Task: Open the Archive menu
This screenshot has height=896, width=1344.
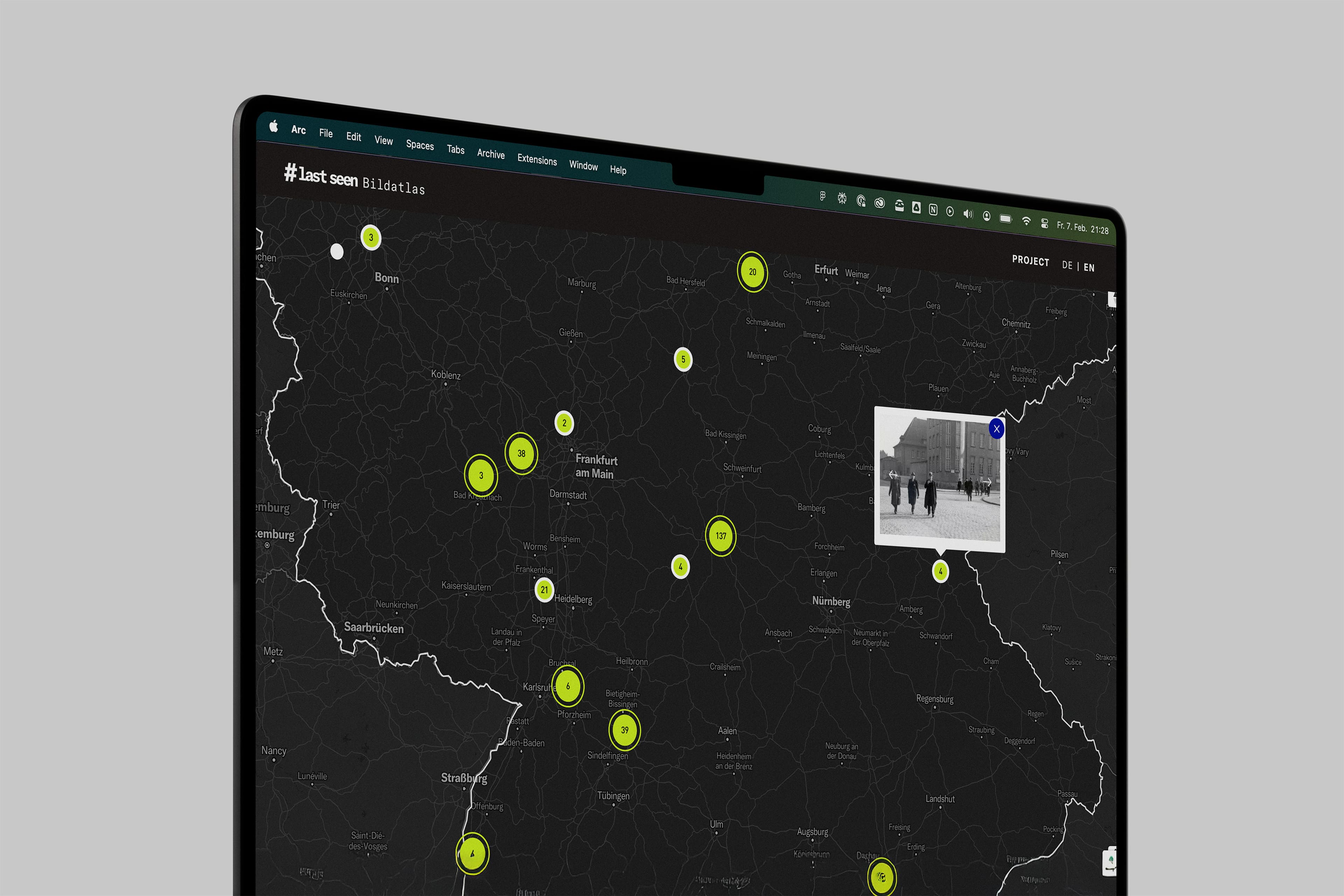Action: click(x=491, y=154)
